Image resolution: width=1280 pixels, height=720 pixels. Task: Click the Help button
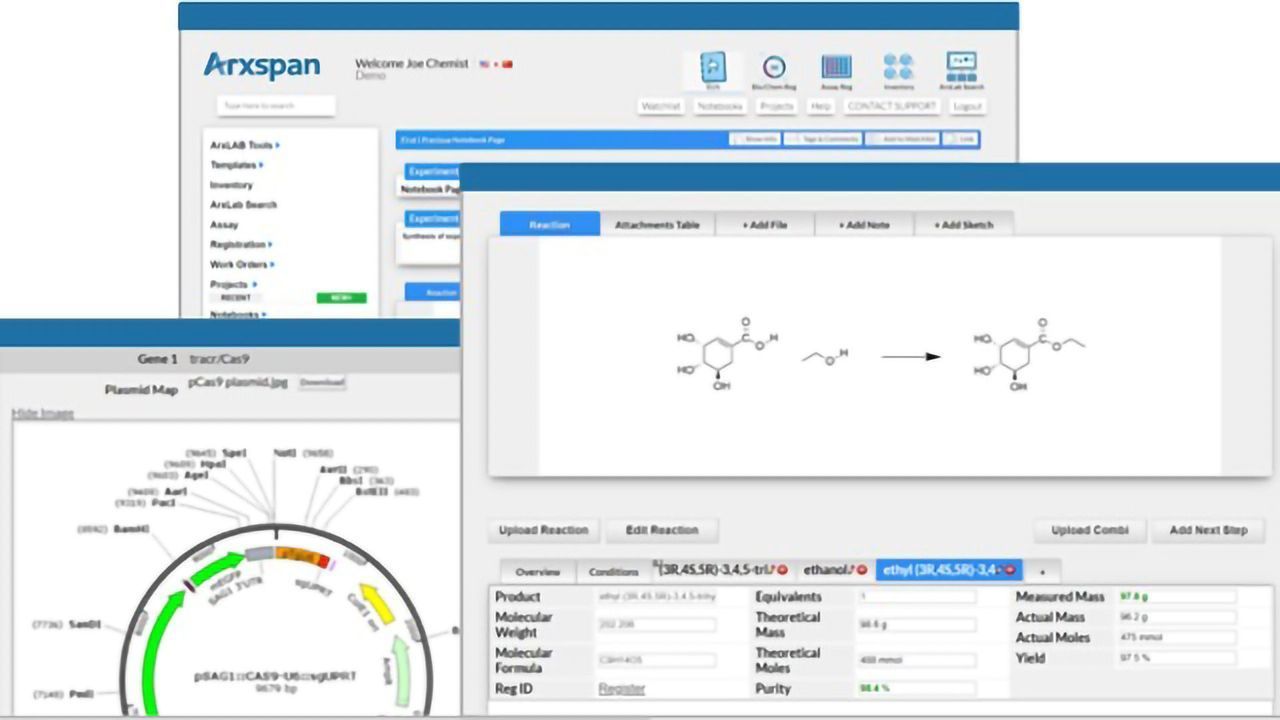(821, 106)
